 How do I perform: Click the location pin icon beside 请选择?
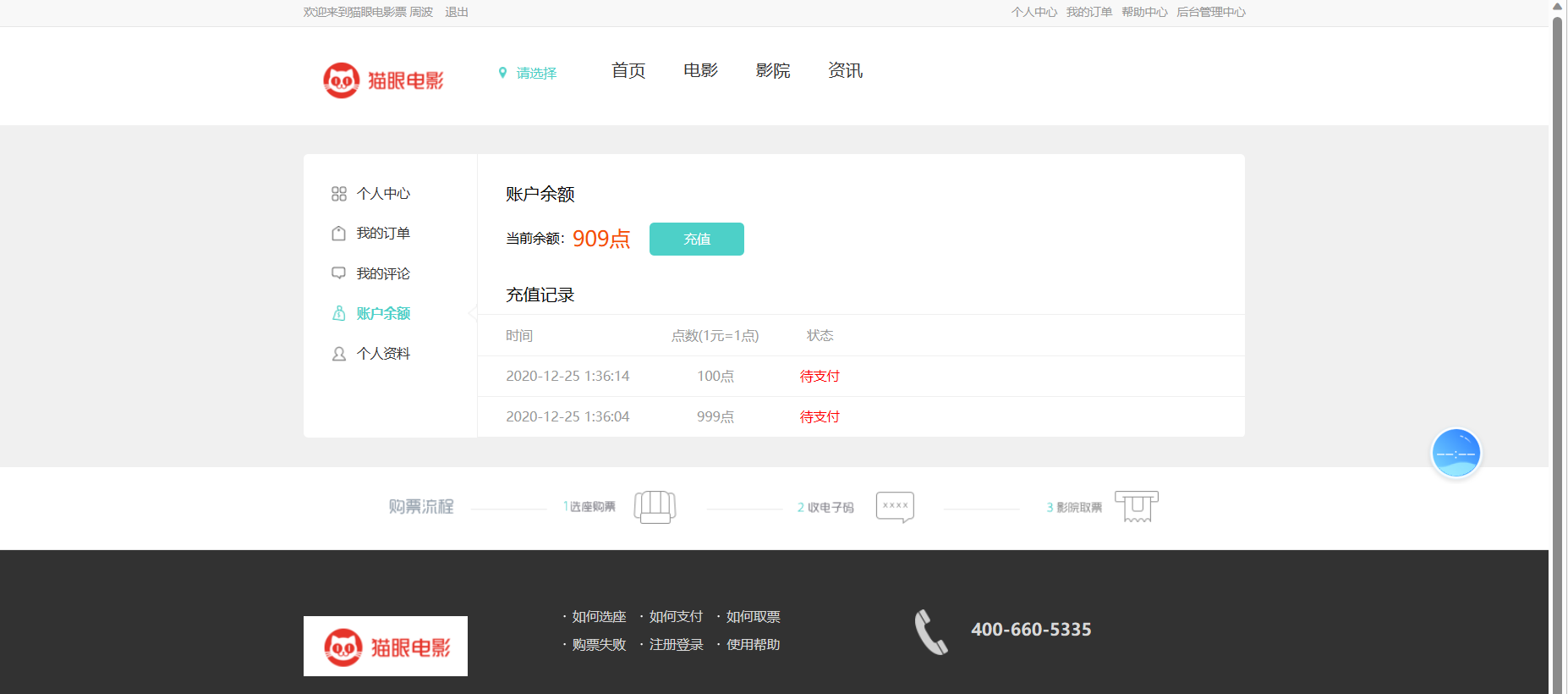pyautogui.click(x=502, y=73)
